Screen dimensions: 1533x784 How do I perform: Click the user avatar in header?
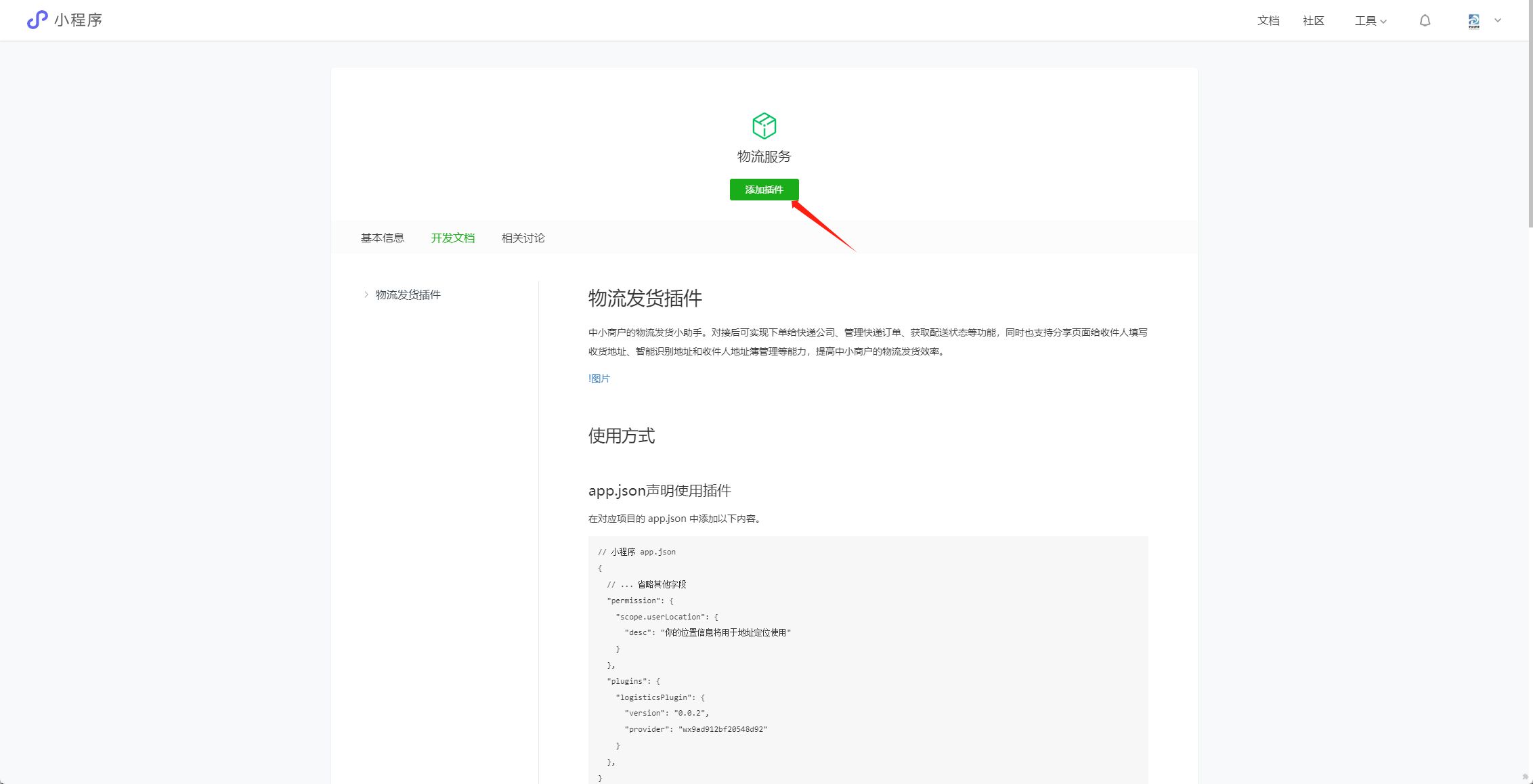point(1473,21)
